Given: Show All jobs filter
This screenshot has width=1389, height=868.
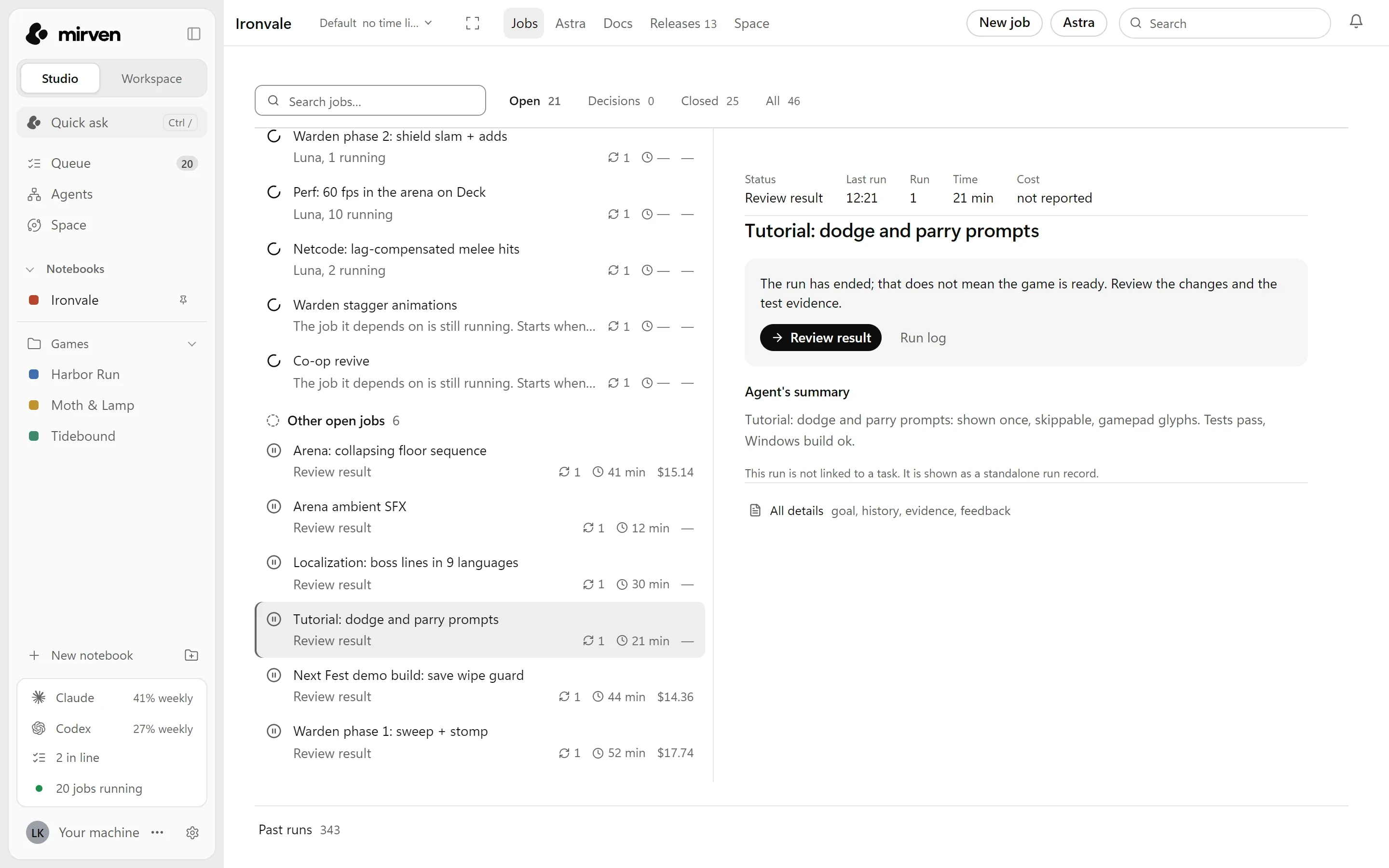Looking at the screenshot, I should (782, 101).
